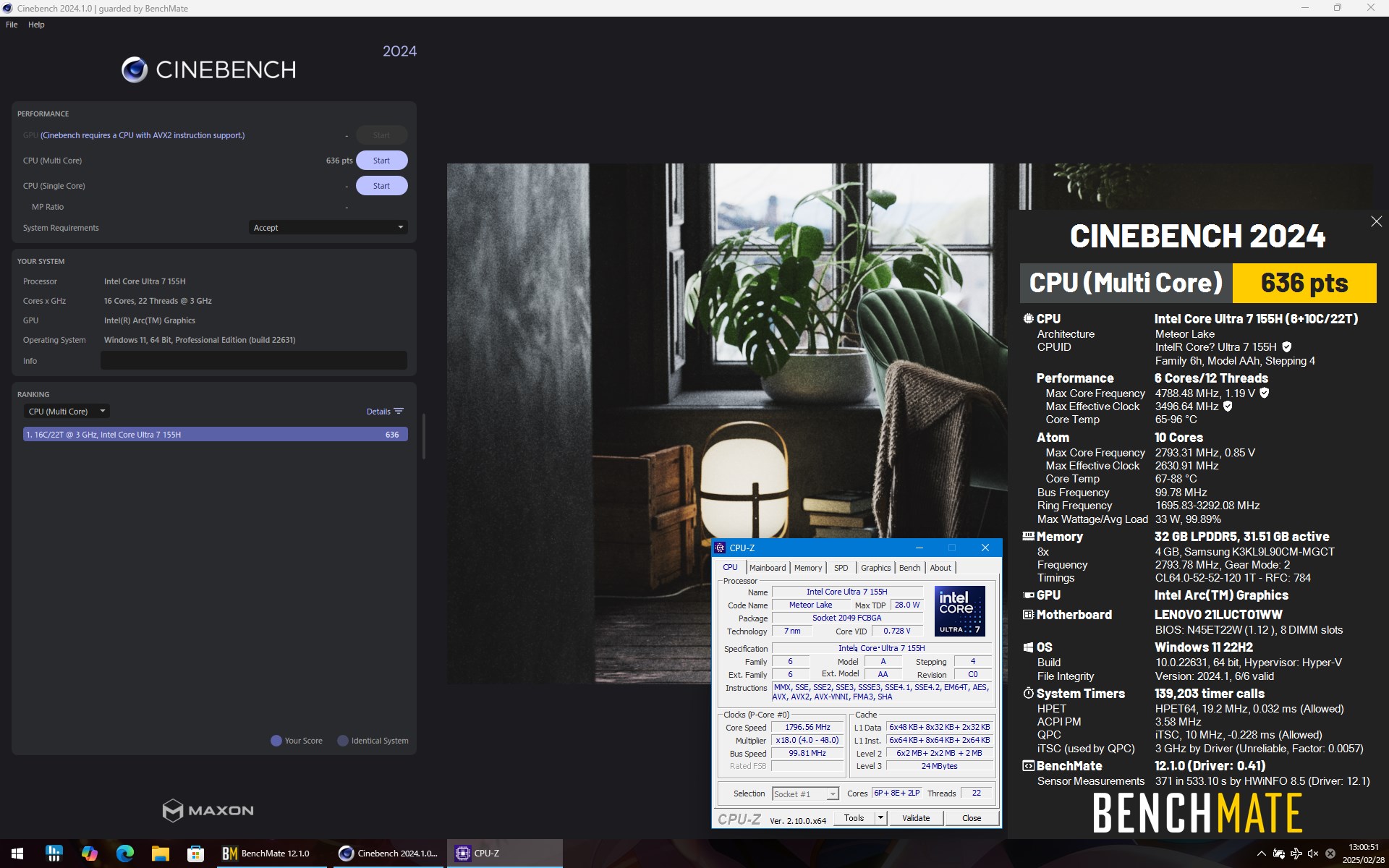Click the Validate button in CPU-Z
This screenshot has height=868, width=1389.
(916, 818)
